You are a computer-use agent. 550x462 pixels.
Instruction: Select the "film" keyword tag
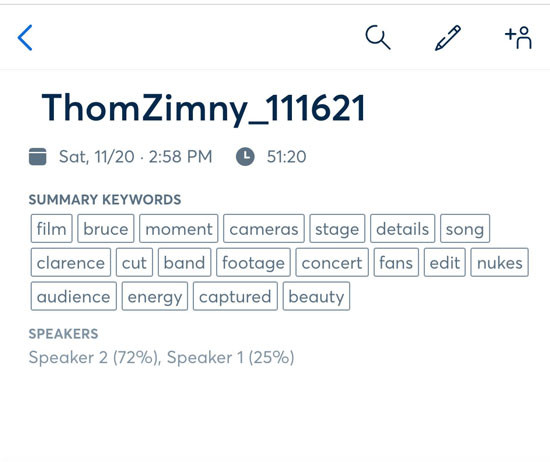coord(52,229)
